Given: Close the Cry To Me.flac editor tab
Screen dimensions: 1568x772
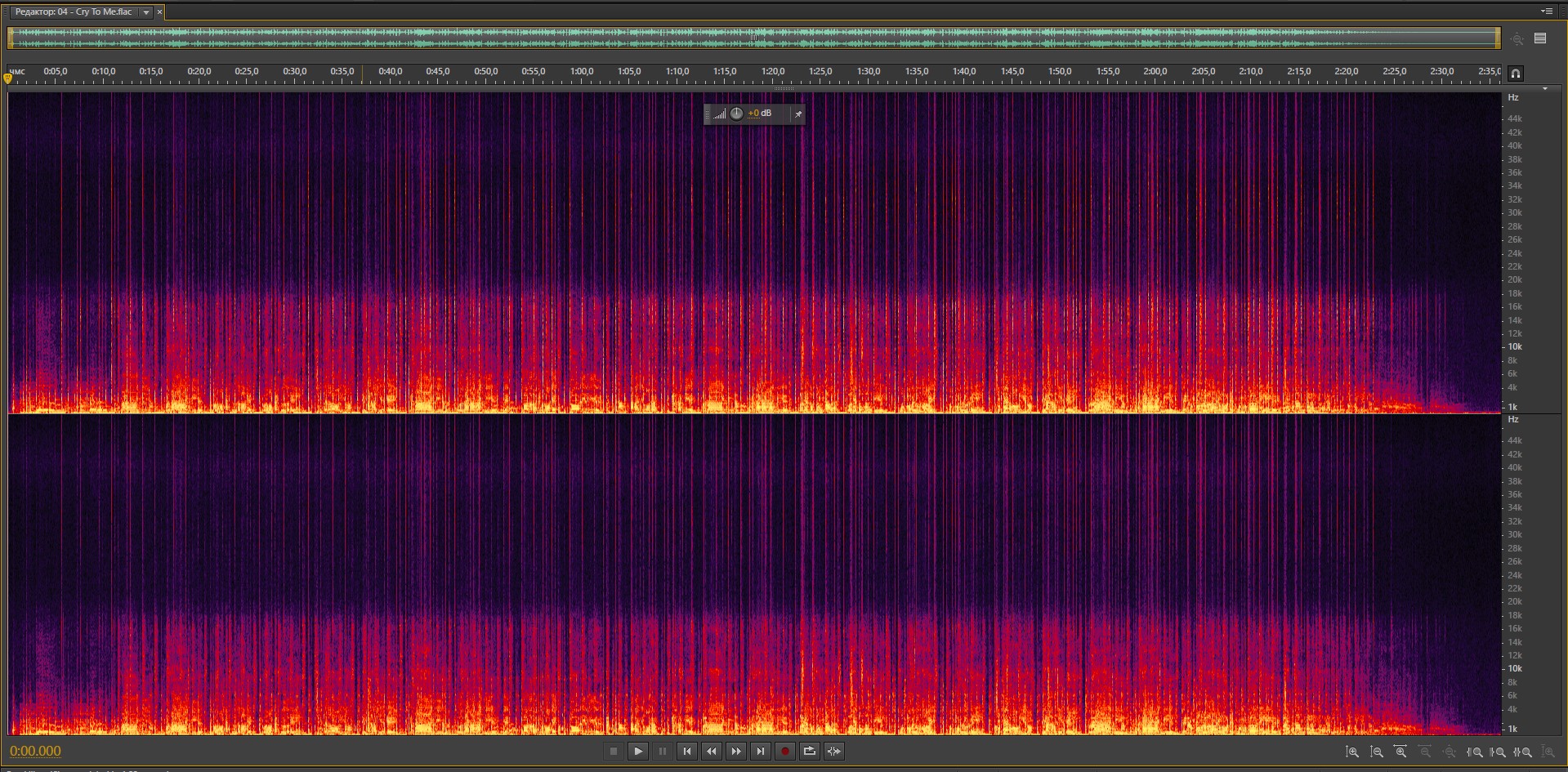Looking at the screenshot, I should point(159,12).
